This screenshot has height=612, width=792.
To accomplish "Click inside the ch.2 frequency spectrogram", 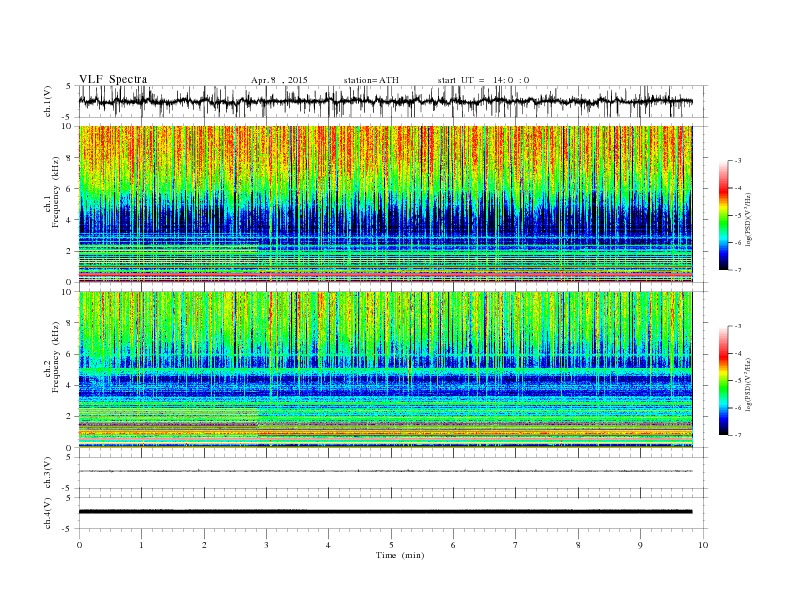I will [386, 370].
